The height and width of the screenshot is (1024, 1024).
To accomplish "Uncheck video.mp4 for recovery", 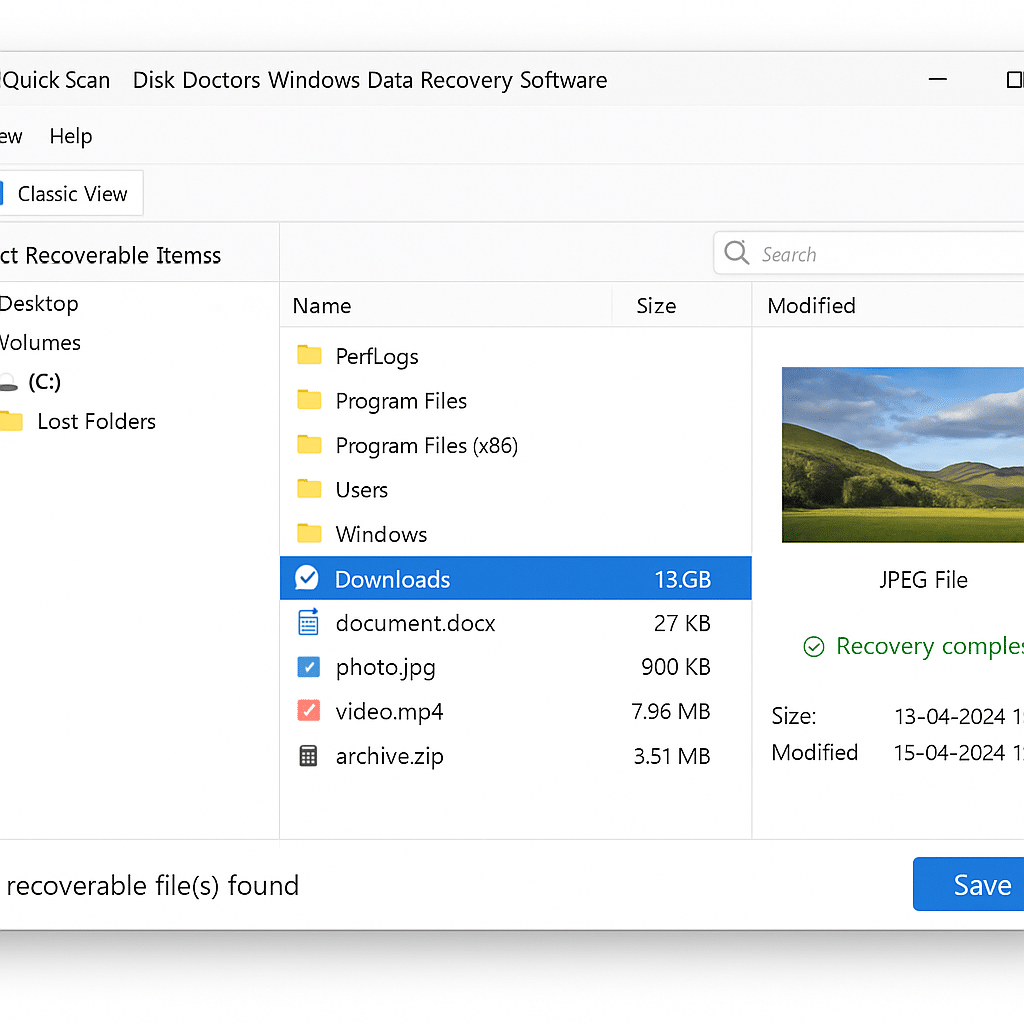I will pyautogui.click(x=307, y=711).
